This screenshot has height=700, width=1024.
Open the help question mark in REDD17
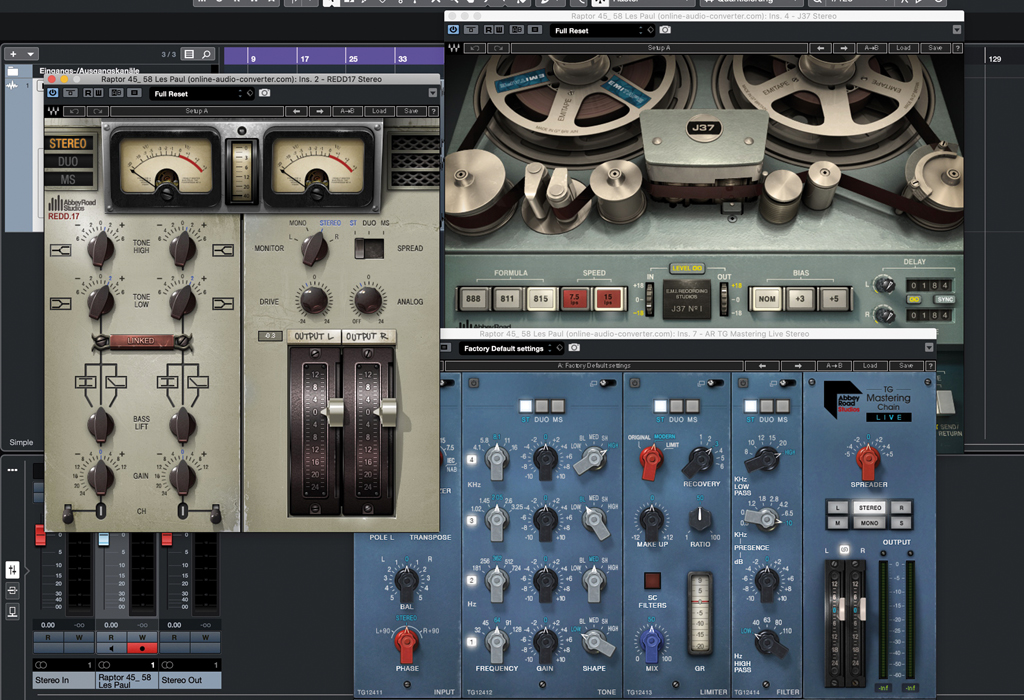point(433,111)
